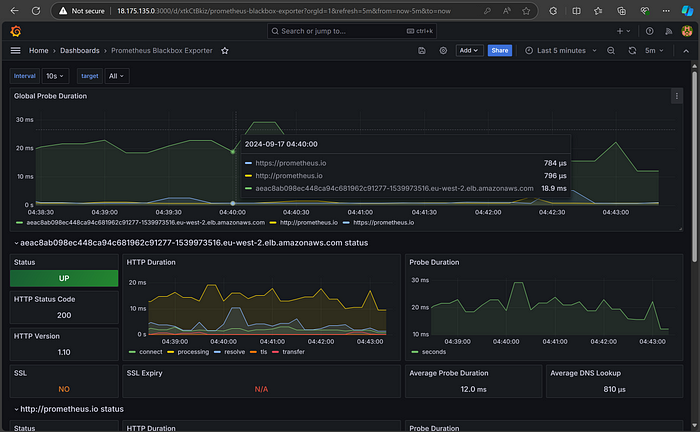Open browser extensions icon
This screenshot has width=700, height=432.
553,11
